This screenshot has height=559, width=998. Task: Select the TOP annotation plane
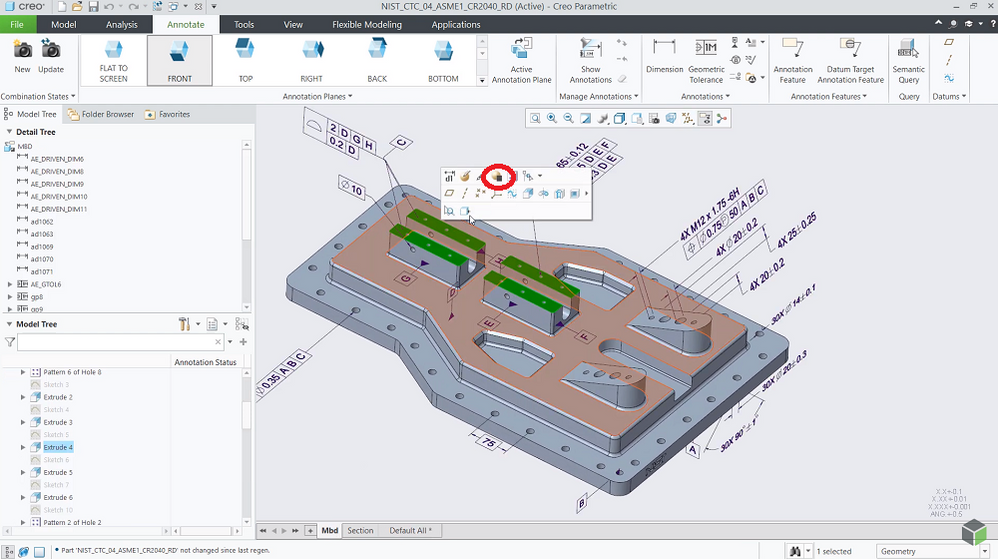click(x=246, y=60)
